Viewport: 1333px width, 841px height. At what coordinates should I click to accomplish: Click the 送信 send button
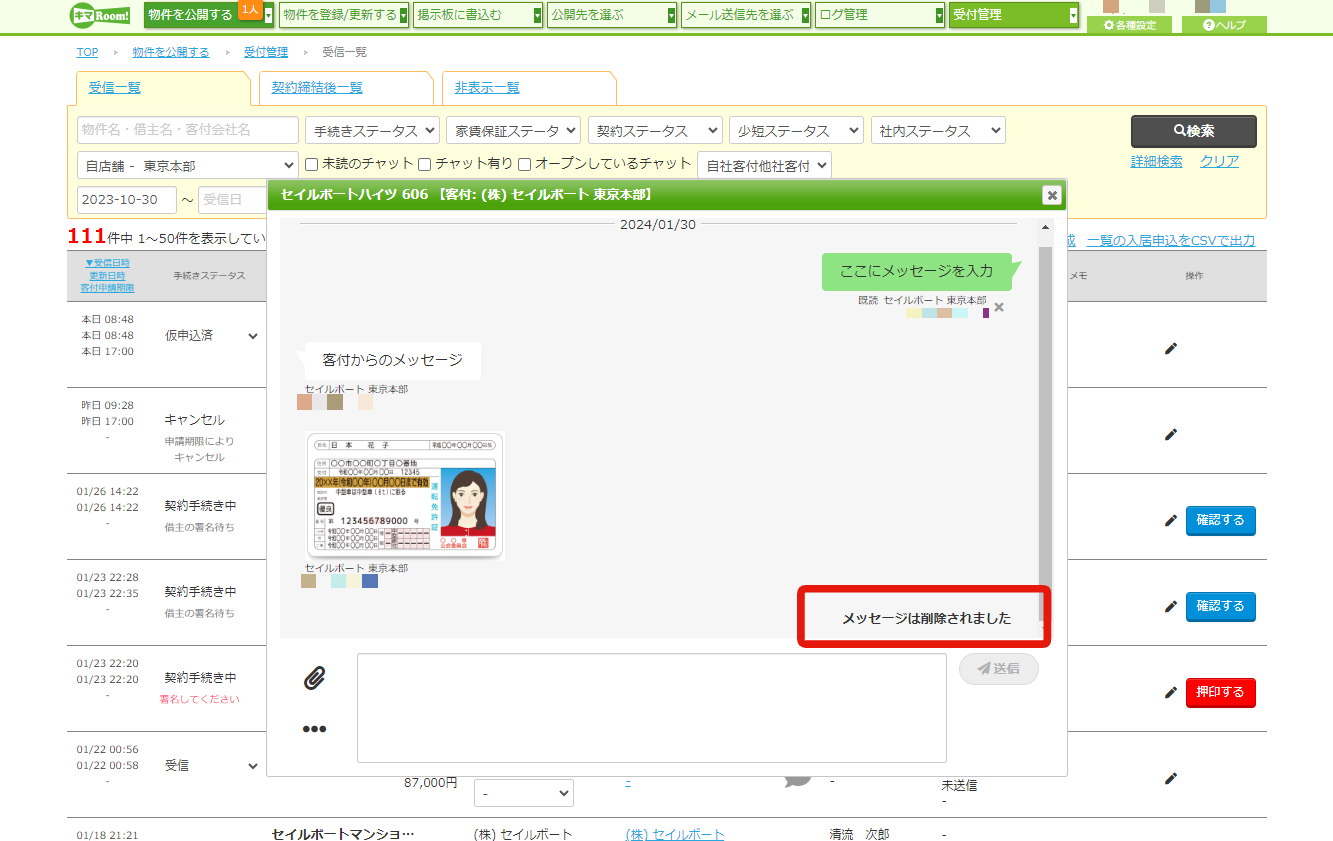click(999, 669)
